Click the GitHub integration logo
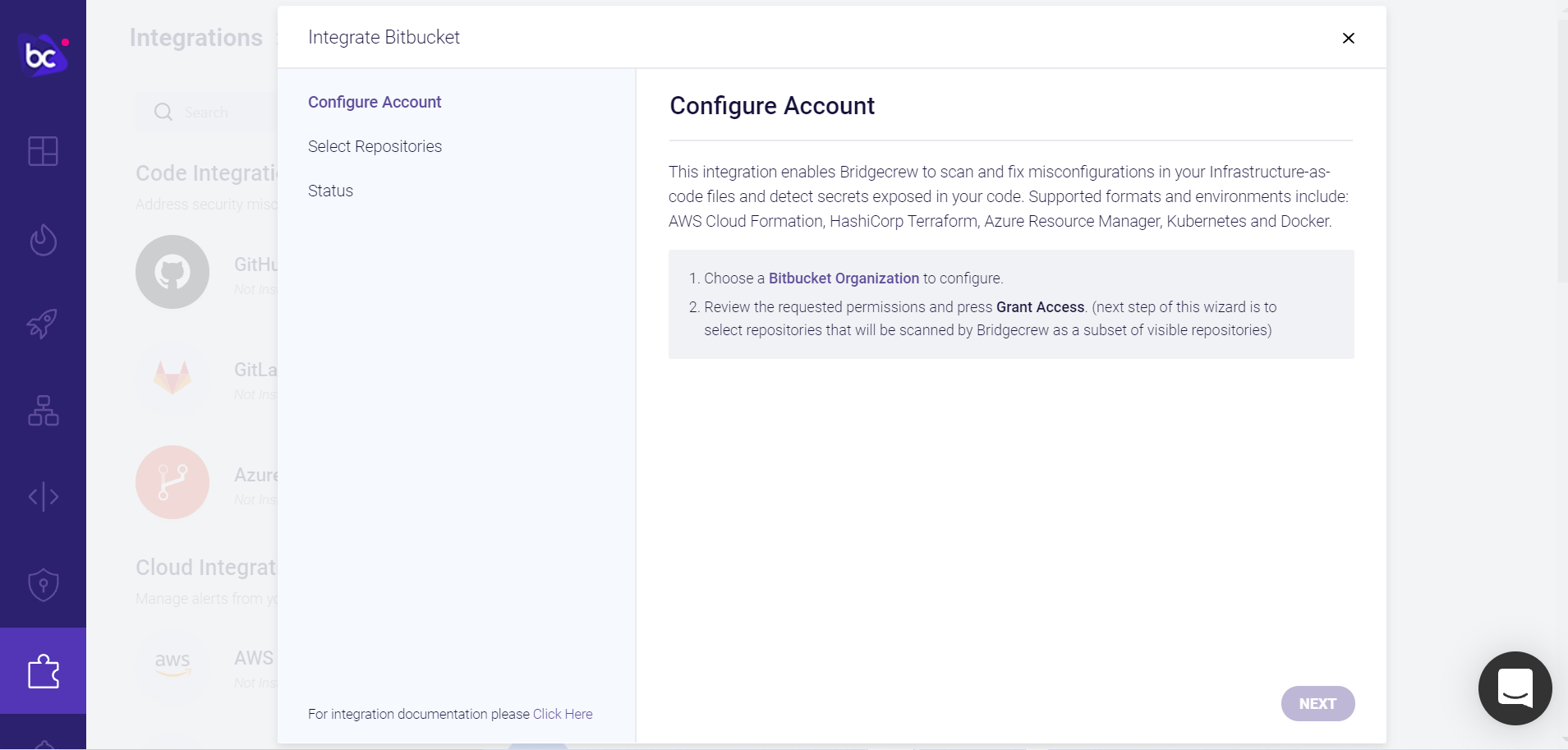This screenshot has height=750, width=1568. [x=172, y=272]
